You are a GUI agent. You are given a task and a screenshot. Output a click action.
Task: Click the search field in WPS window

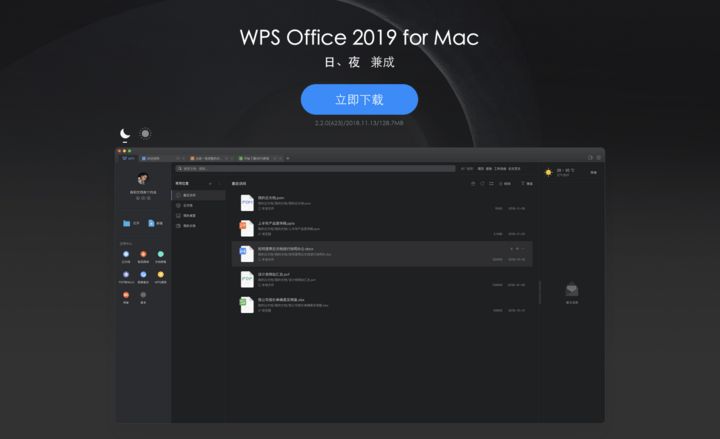coord(315,169)
